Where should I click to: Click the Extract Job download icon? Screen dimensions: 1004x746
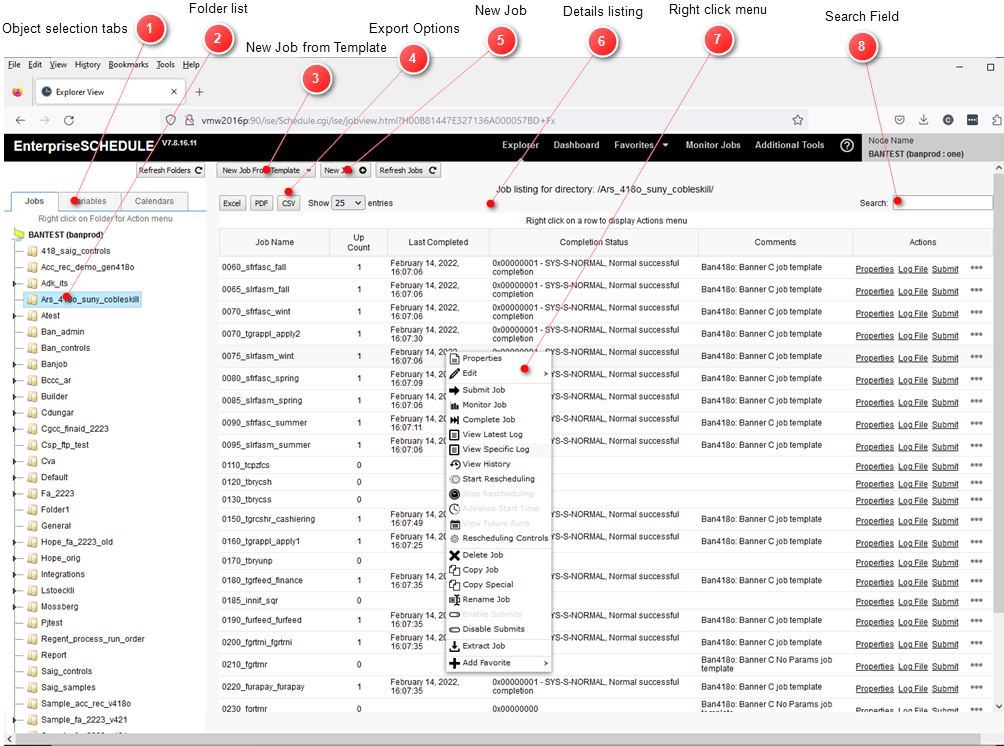coord(455,646)
